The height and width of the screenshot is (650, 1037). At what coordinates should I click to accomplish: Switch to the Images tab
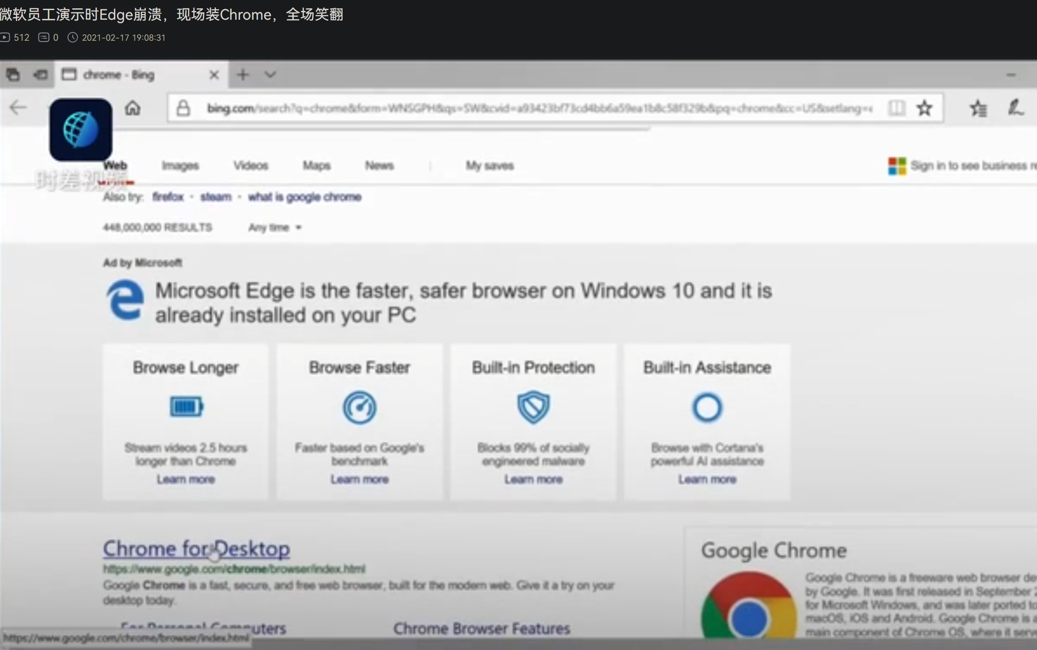(180, 165)
